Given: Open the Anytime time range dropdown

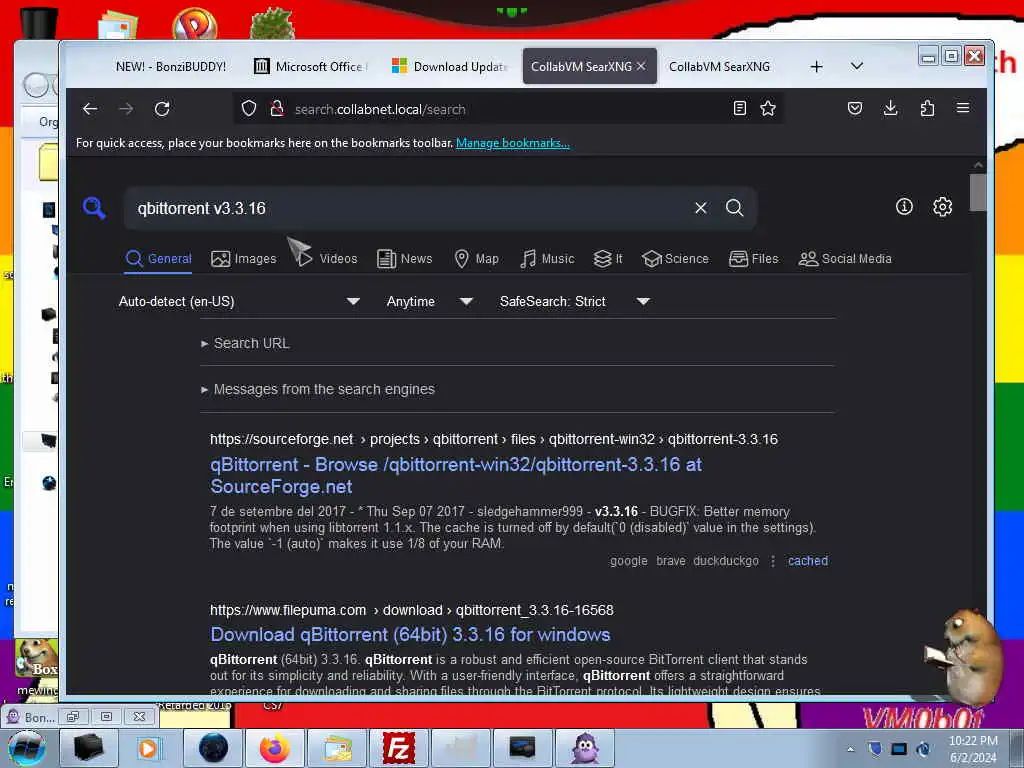Looking at the screenshot, I should click(430, 302).
